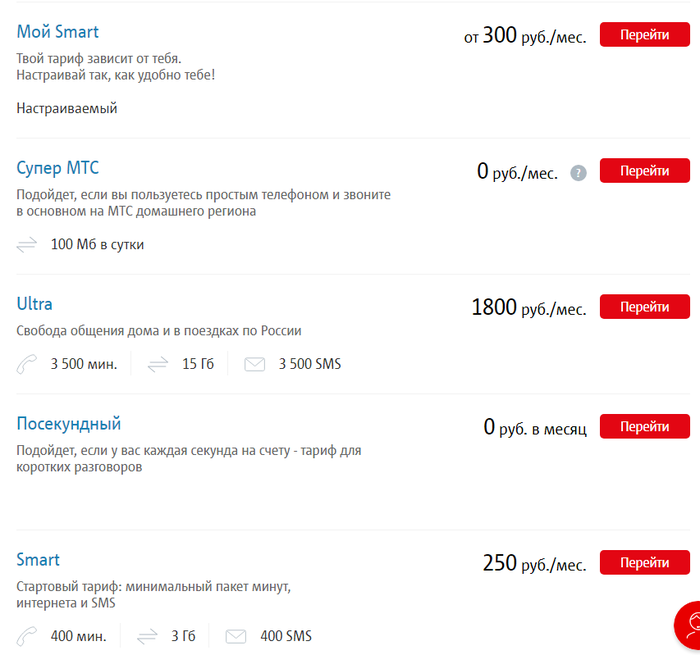
Task: Click the data arrows icon in Ultra tariff
Action: point(158,364)
